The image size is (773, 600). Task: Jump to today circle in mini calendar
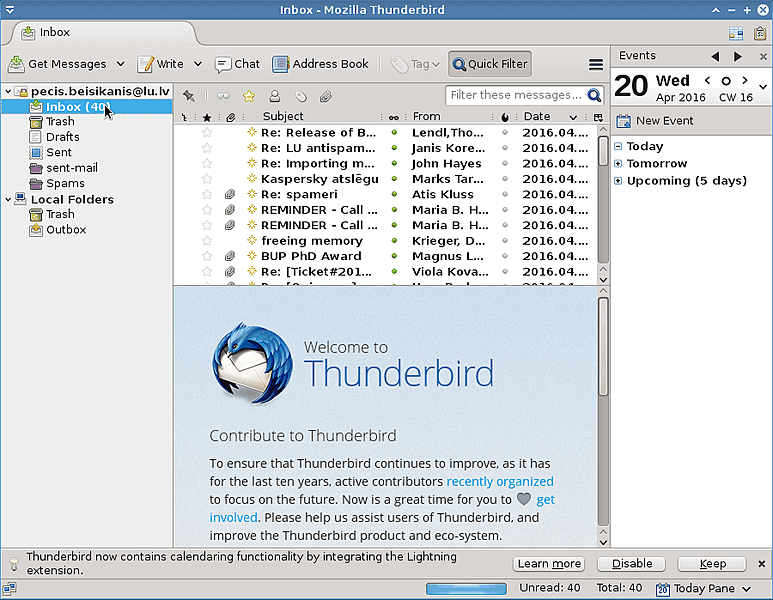tap(726, 81)
